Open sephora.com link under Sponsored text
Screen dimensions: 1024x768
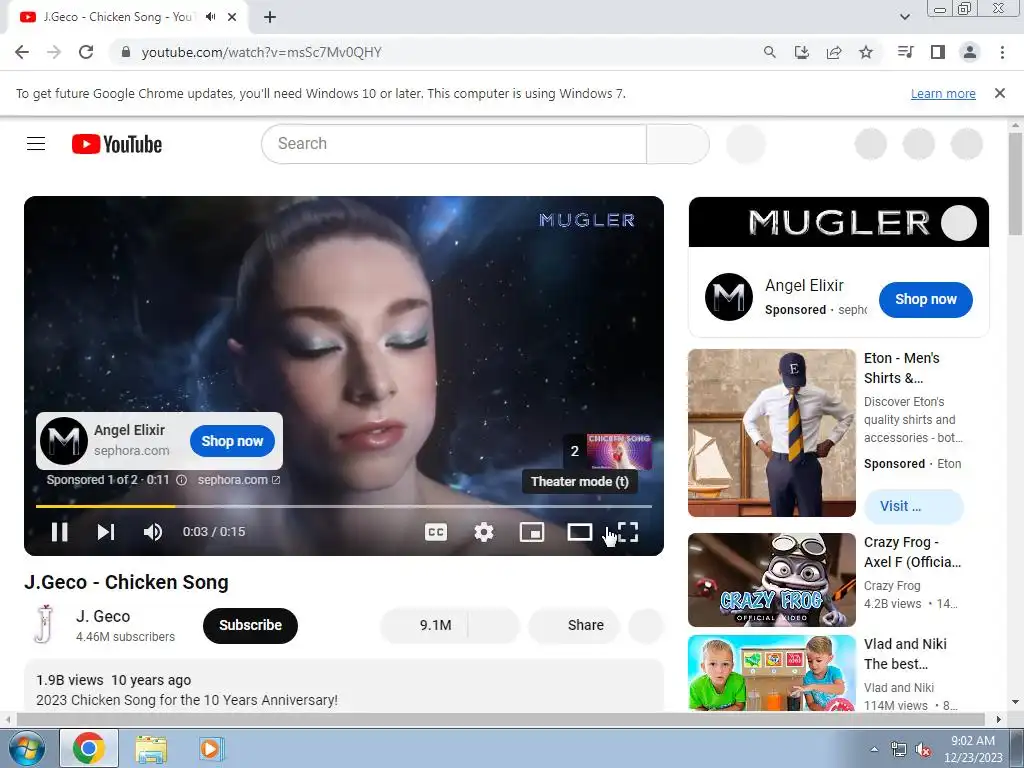pos(239,480)
